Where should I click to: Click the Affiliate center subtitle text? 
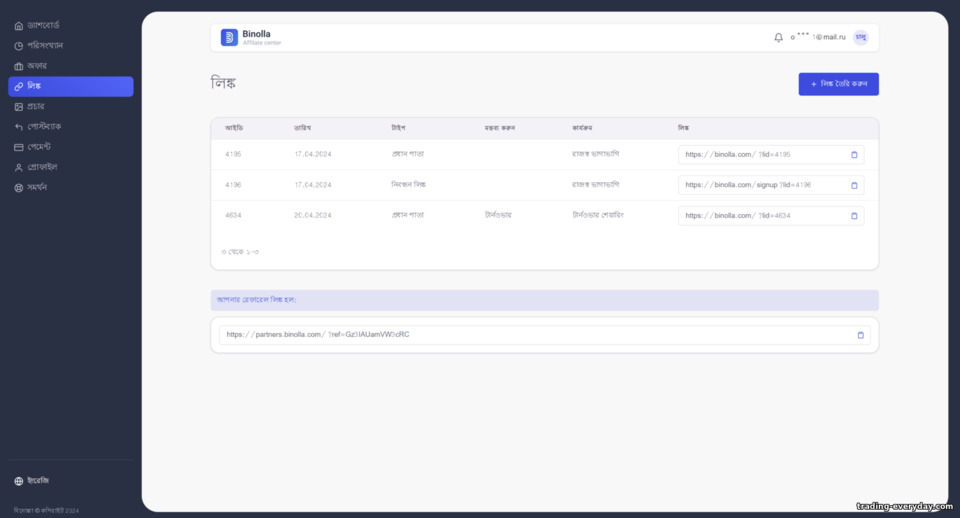262,43
